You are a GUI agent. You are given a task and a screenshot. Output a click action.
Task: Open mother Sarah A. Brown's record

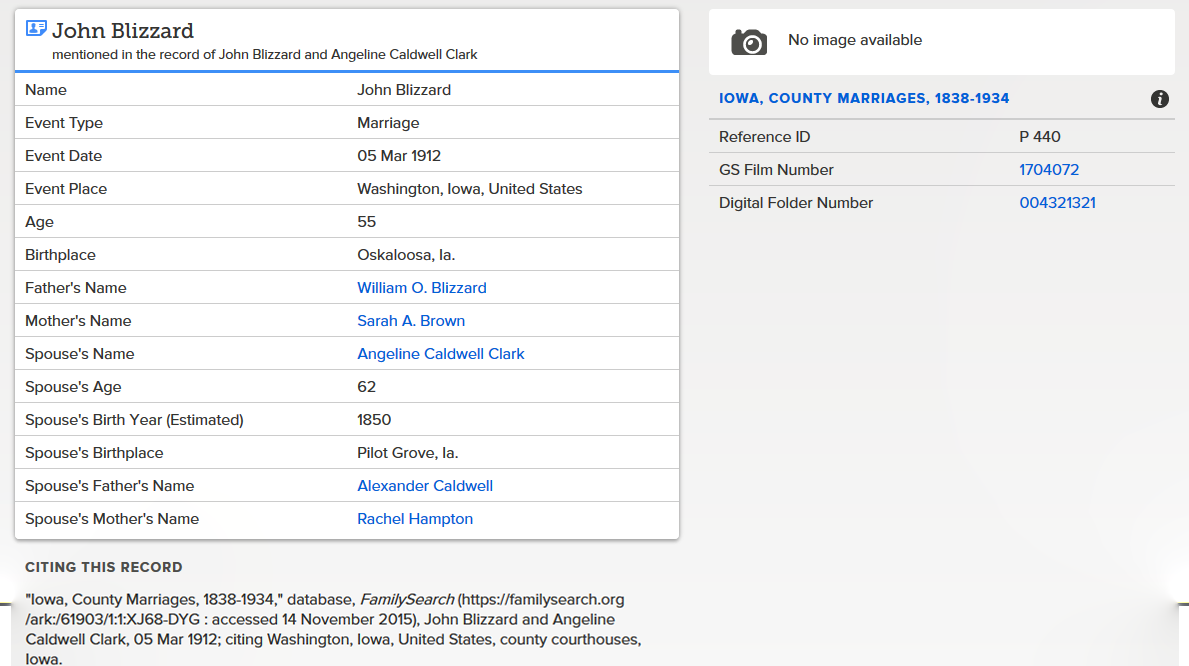410,321
